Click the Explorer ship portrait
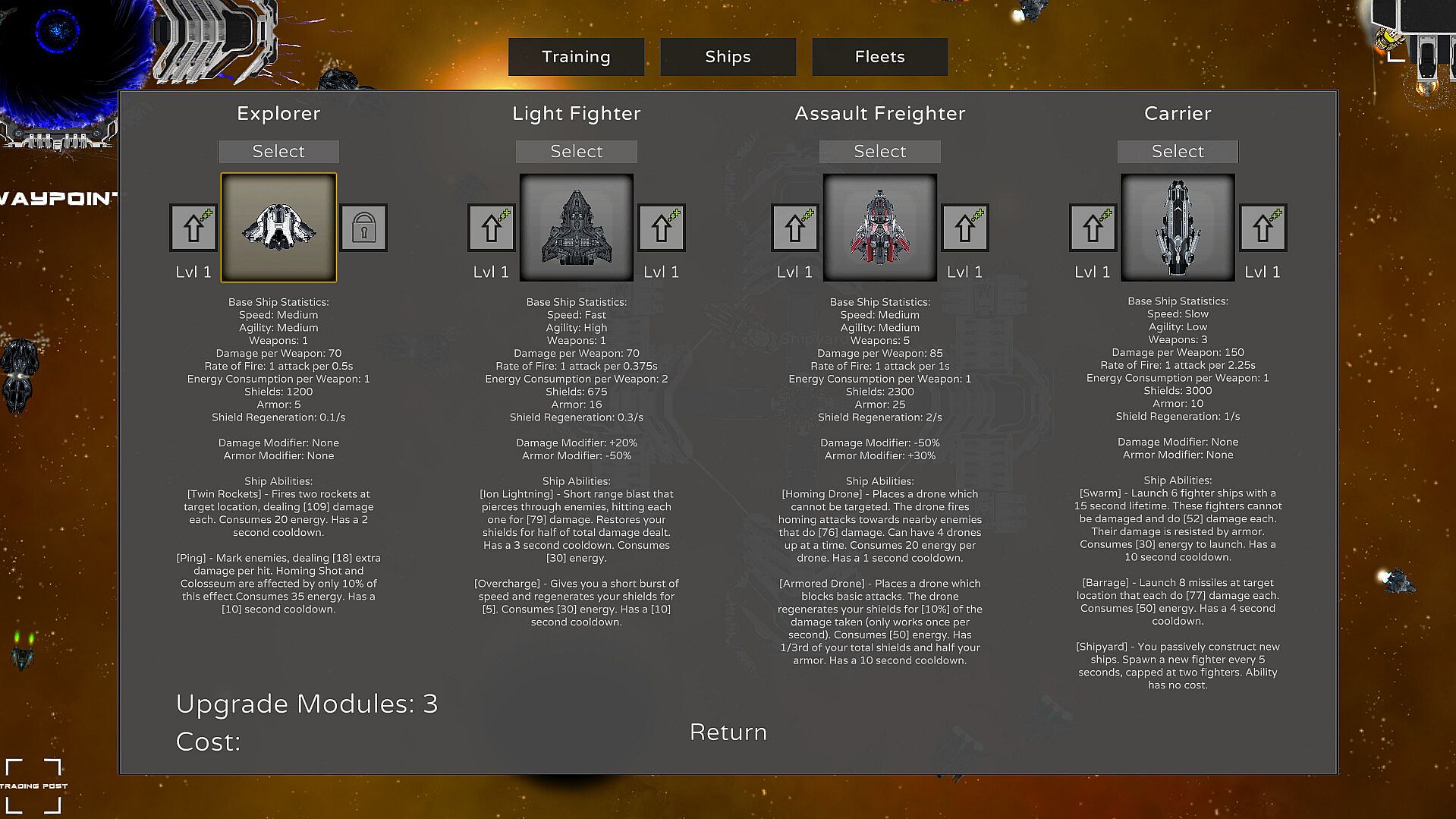 coord(278,227)
